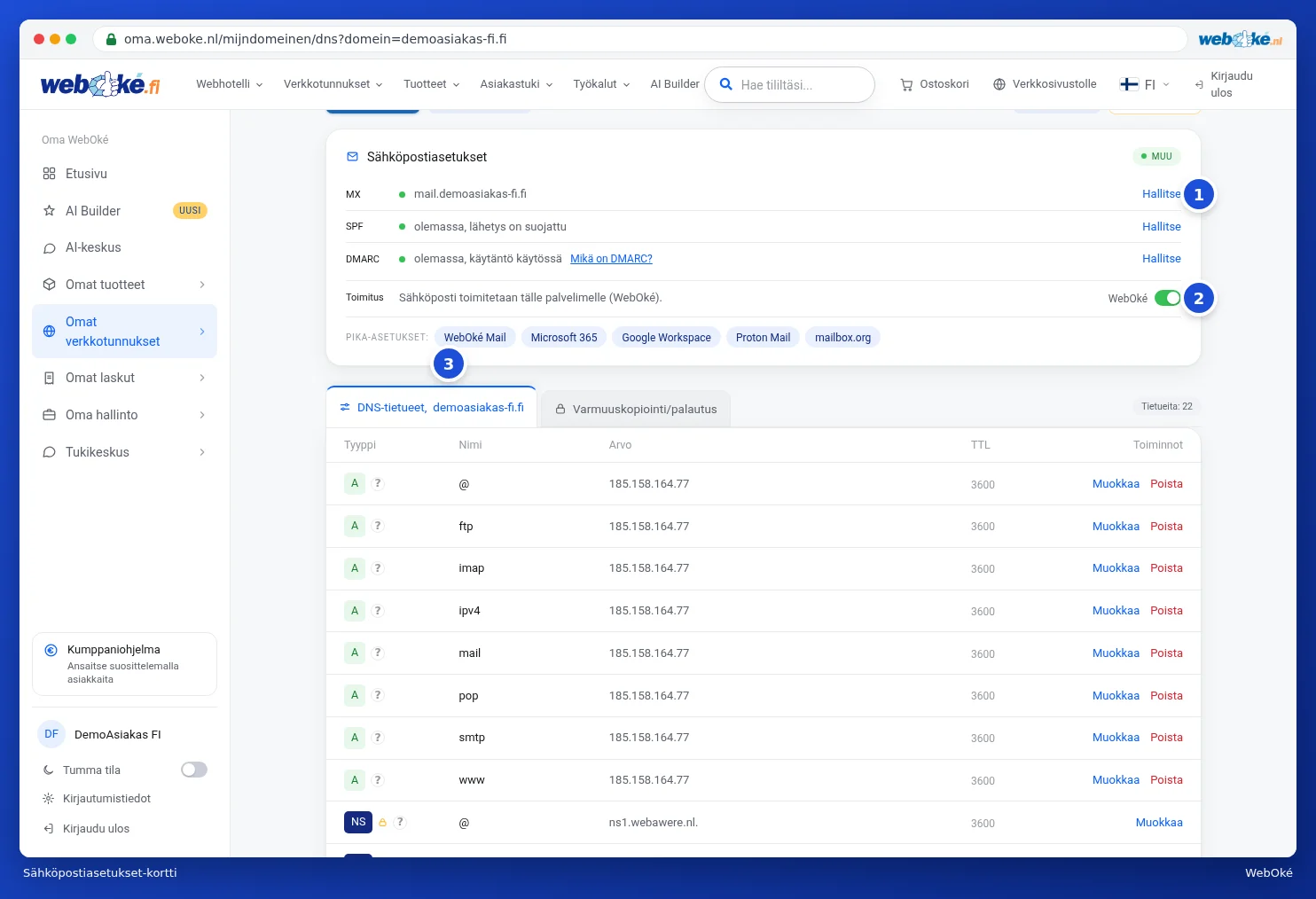Viewport: 1316px width, 899px height.
Task: Click the AI Builder star icon in sidebar
Action: point(50,211)
